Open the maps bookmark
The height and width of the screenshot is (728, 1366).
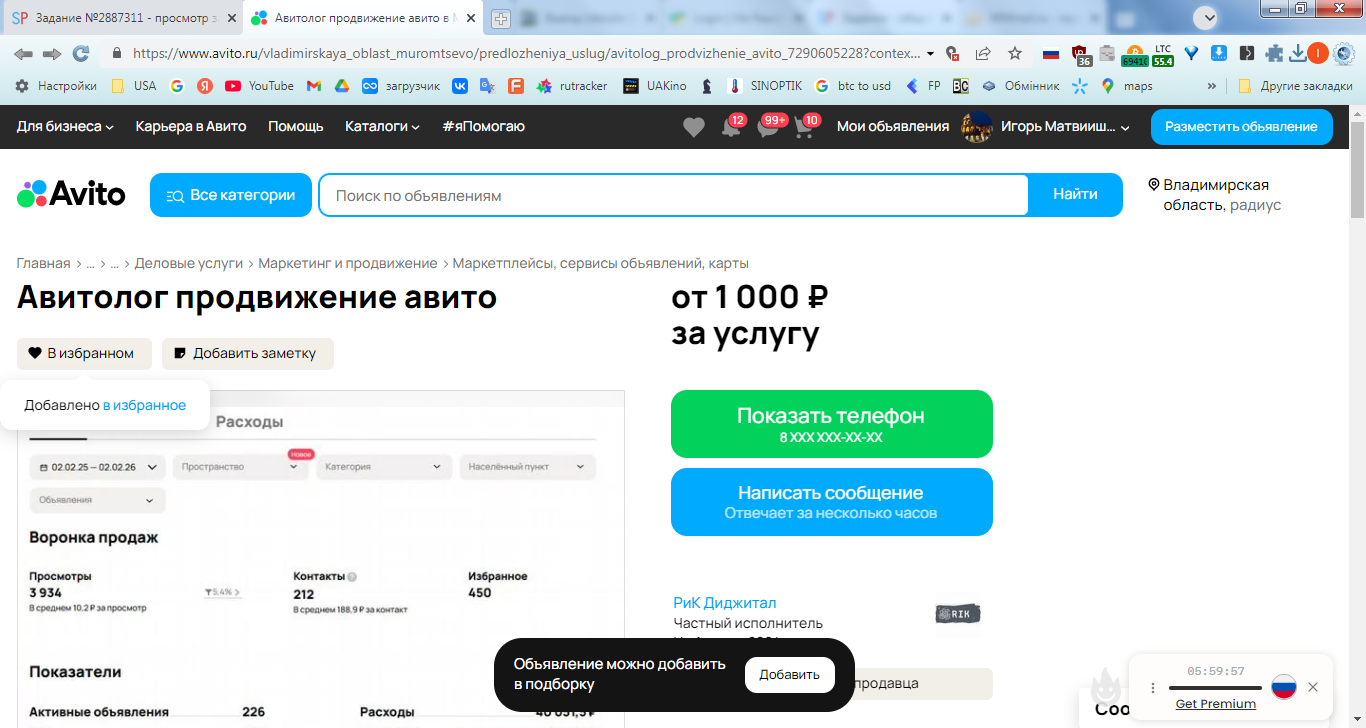coord(1127,86)
